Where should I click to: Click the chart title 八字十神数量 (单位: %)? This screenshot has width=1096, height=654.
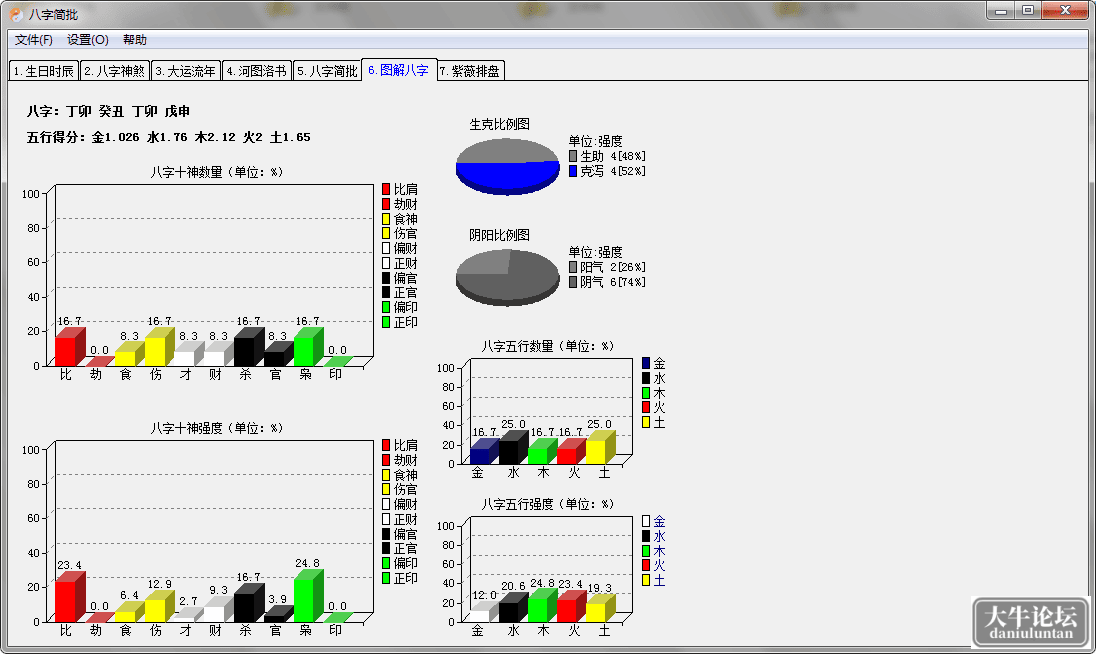click(217, 172)
